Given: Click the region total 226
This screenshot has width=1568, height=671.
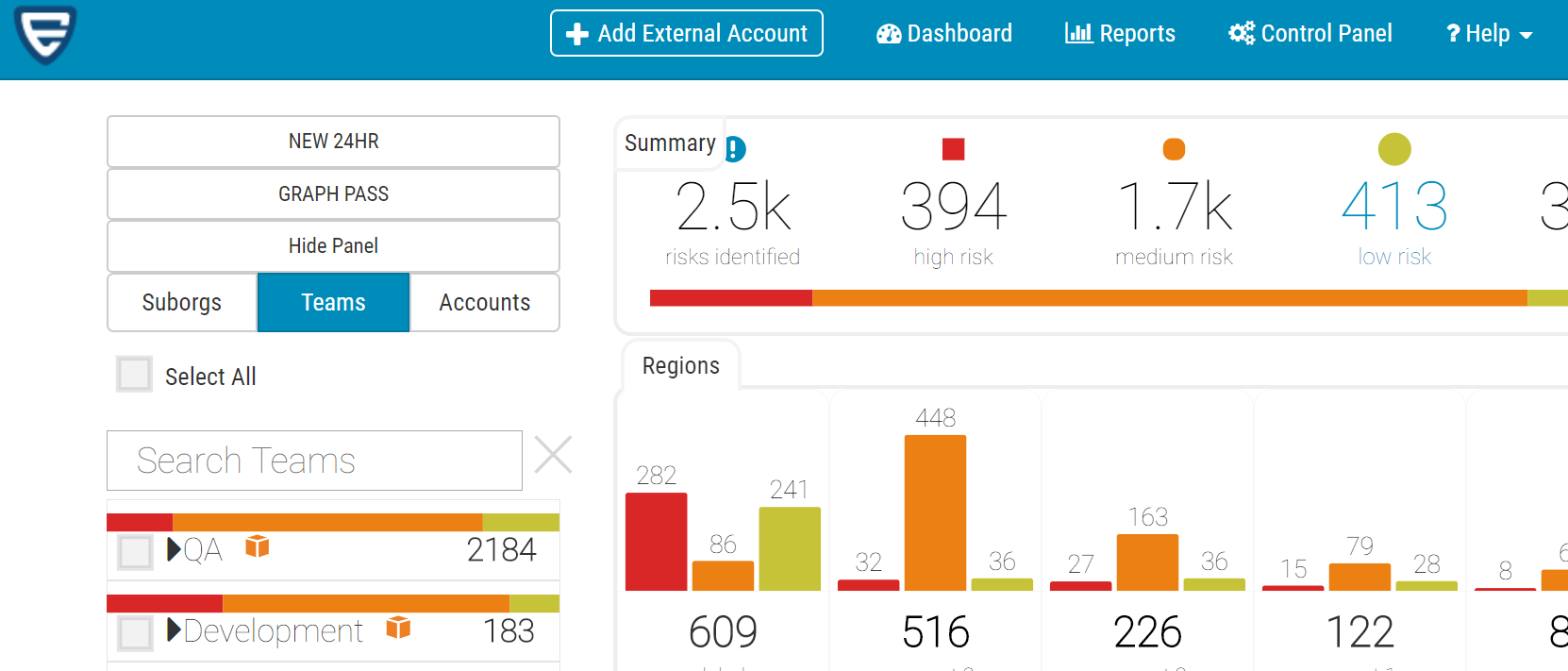Looking at the screenshot, I should pos(1147,631).
